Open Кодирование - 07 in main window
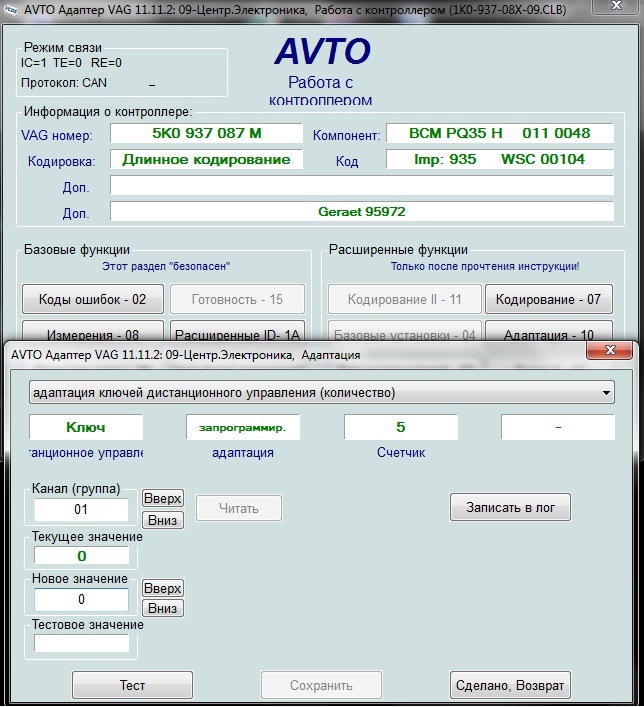Viewport: 644px width, 707px height. tap(548, 299)
